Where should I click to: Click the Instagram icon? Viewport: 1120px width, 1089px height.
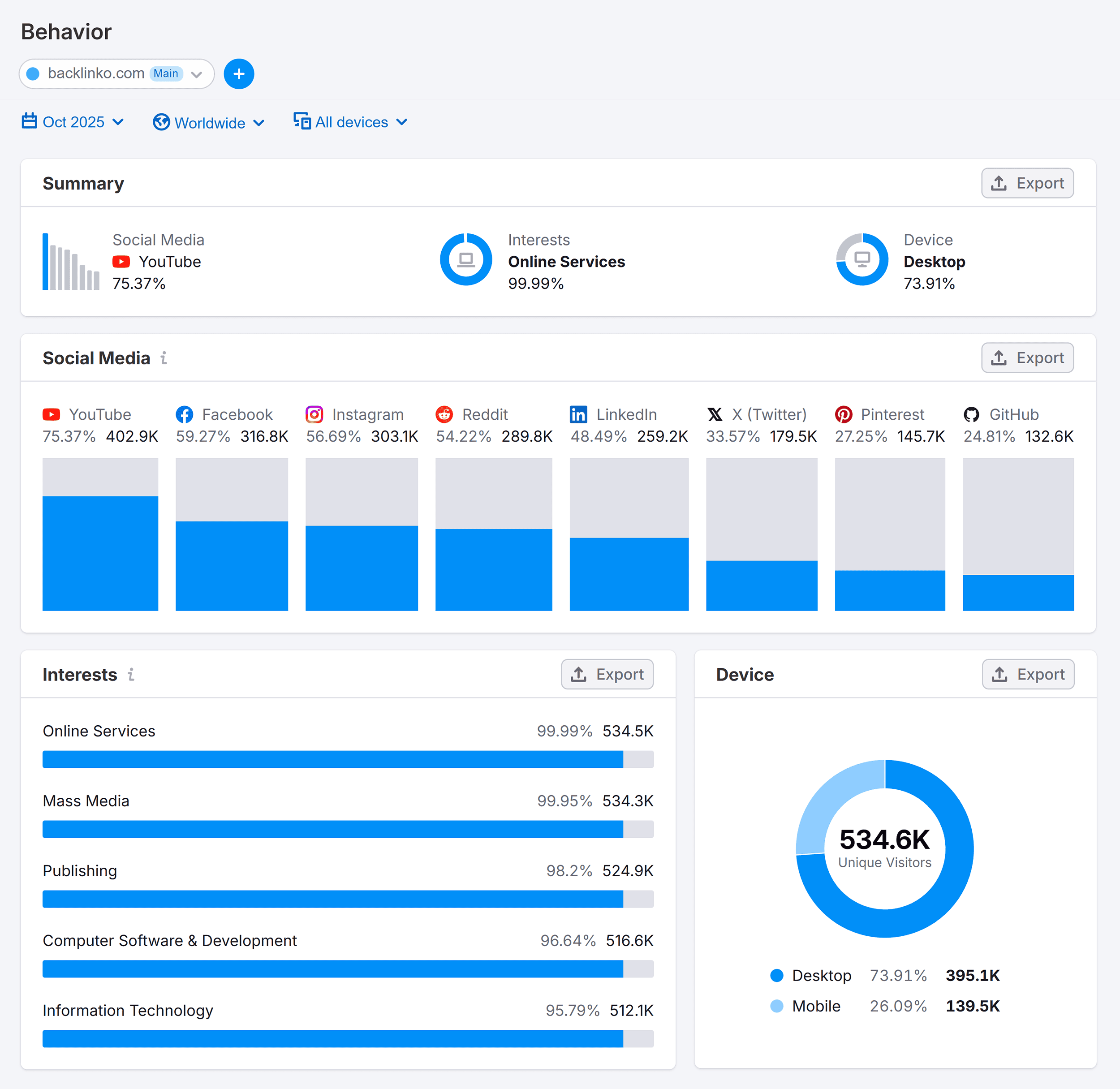(314, 414)
